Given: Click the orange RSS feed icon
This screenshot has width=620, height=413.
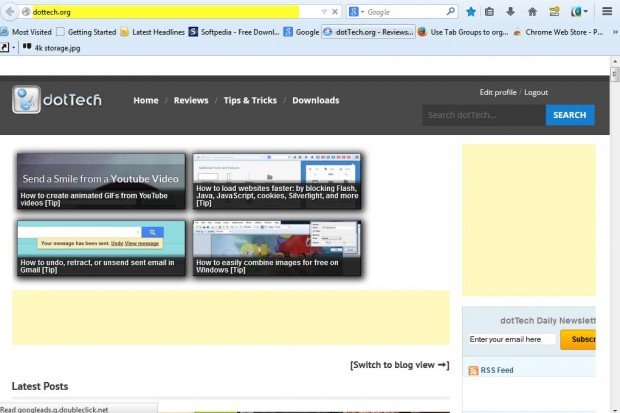Looking at the screenshot, I should [x=473, y=371].
